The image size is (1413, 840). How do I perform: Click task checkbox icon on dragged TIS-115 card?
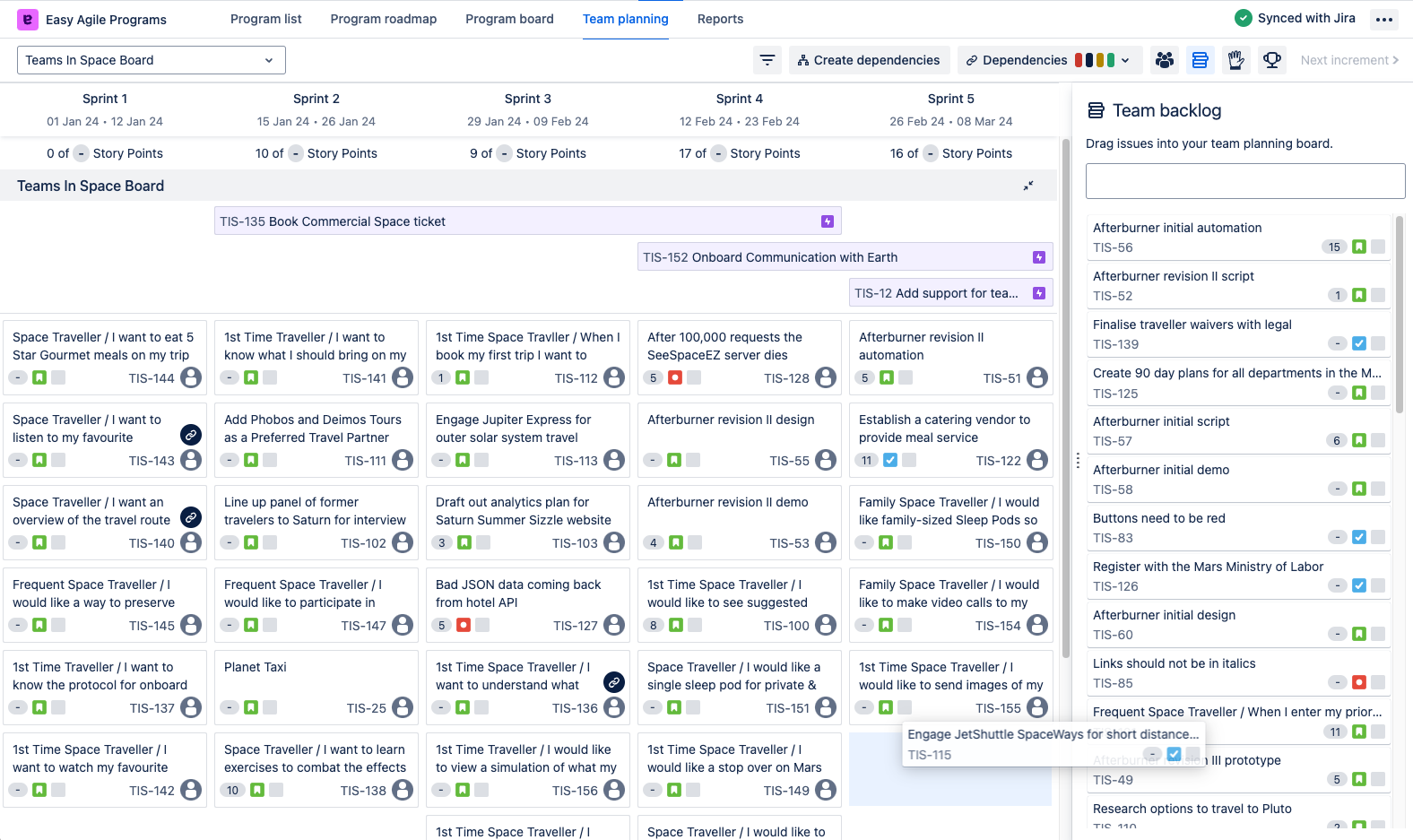[1174, 754]
